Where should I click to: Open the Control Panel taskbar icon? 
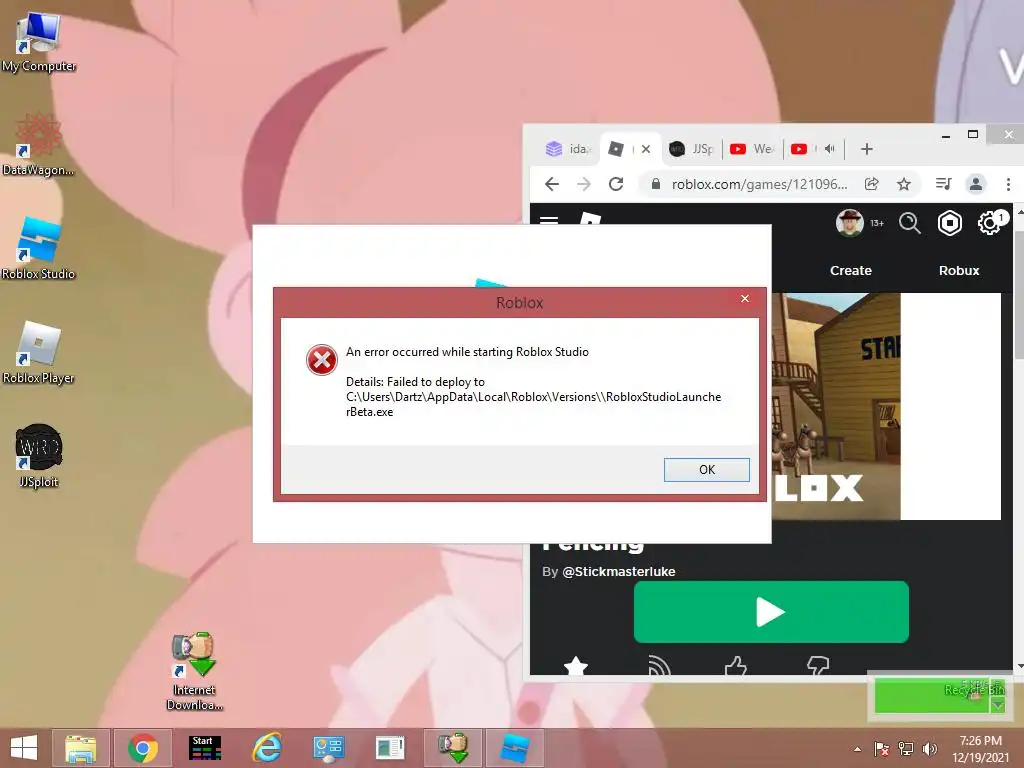click(328, 748)
